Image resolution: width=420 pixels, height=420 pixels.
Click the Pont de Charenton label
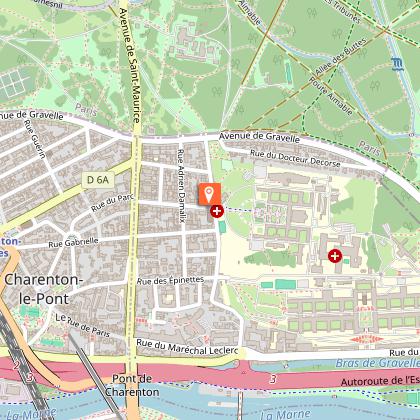132,385
